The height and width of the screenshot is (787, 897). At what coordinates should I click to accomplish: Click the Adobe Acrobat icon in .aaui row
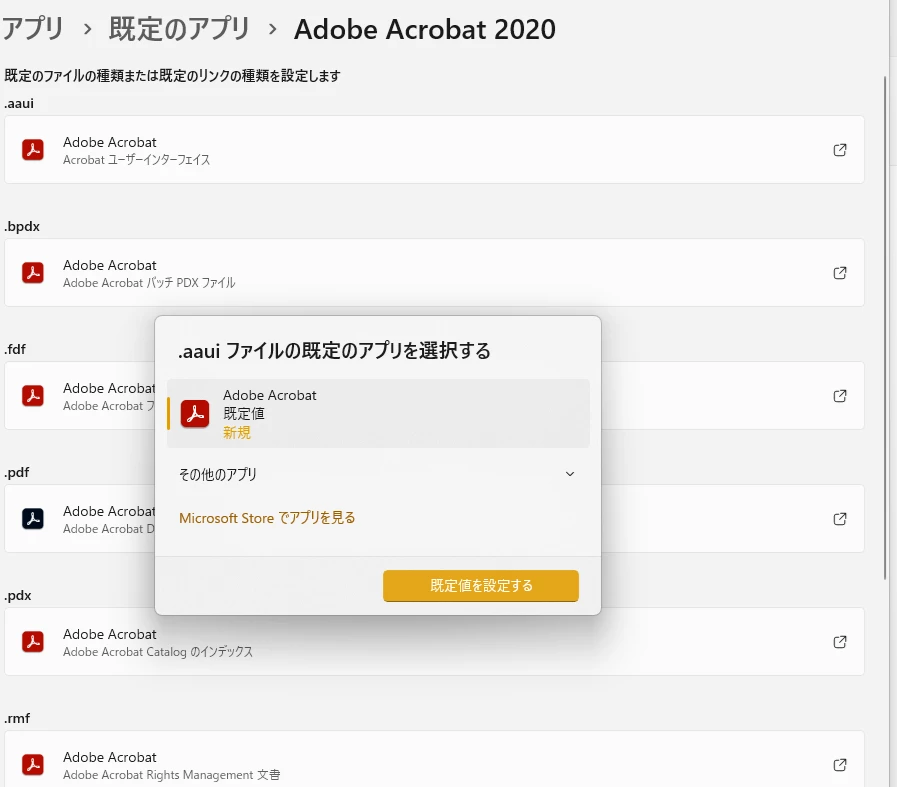point(33,150)
